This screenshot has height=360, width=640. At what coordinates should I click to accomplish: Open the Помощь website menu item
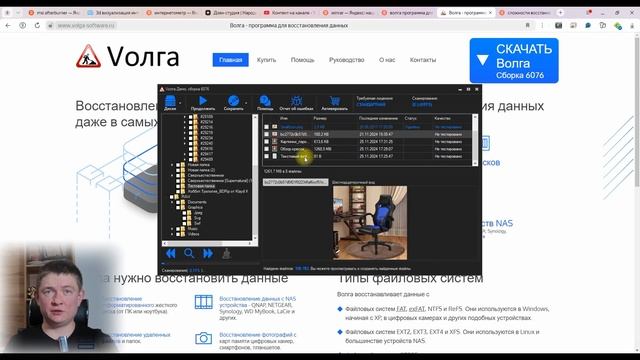point(302,60)
